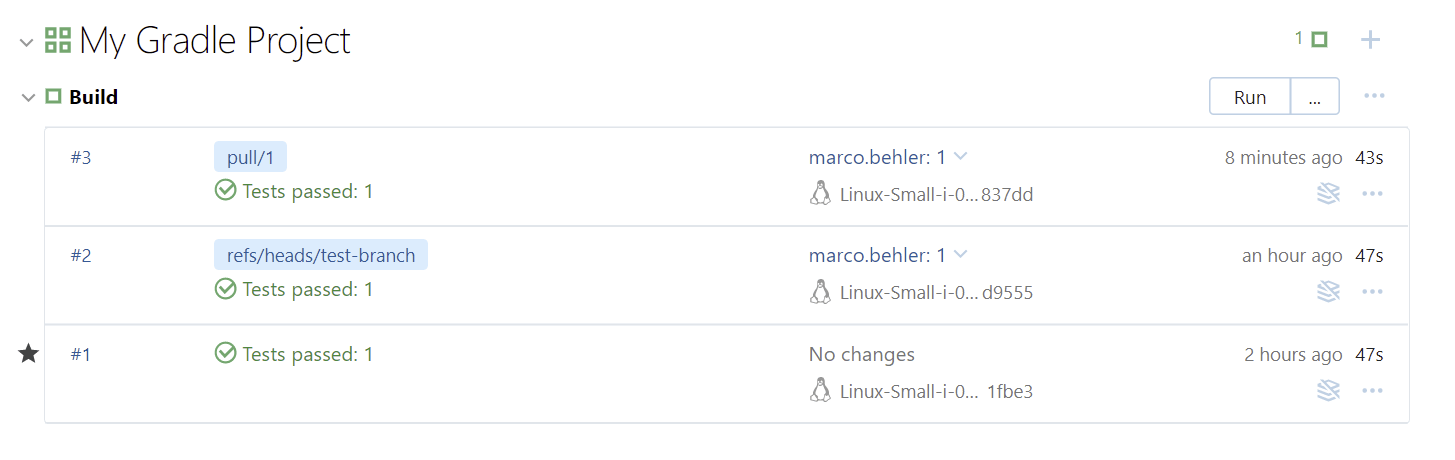Viewport: 1455px width, 460px height.
Task: Expand the marco.behler changes dropdown on build #2
Action: [x=961, y=255]
